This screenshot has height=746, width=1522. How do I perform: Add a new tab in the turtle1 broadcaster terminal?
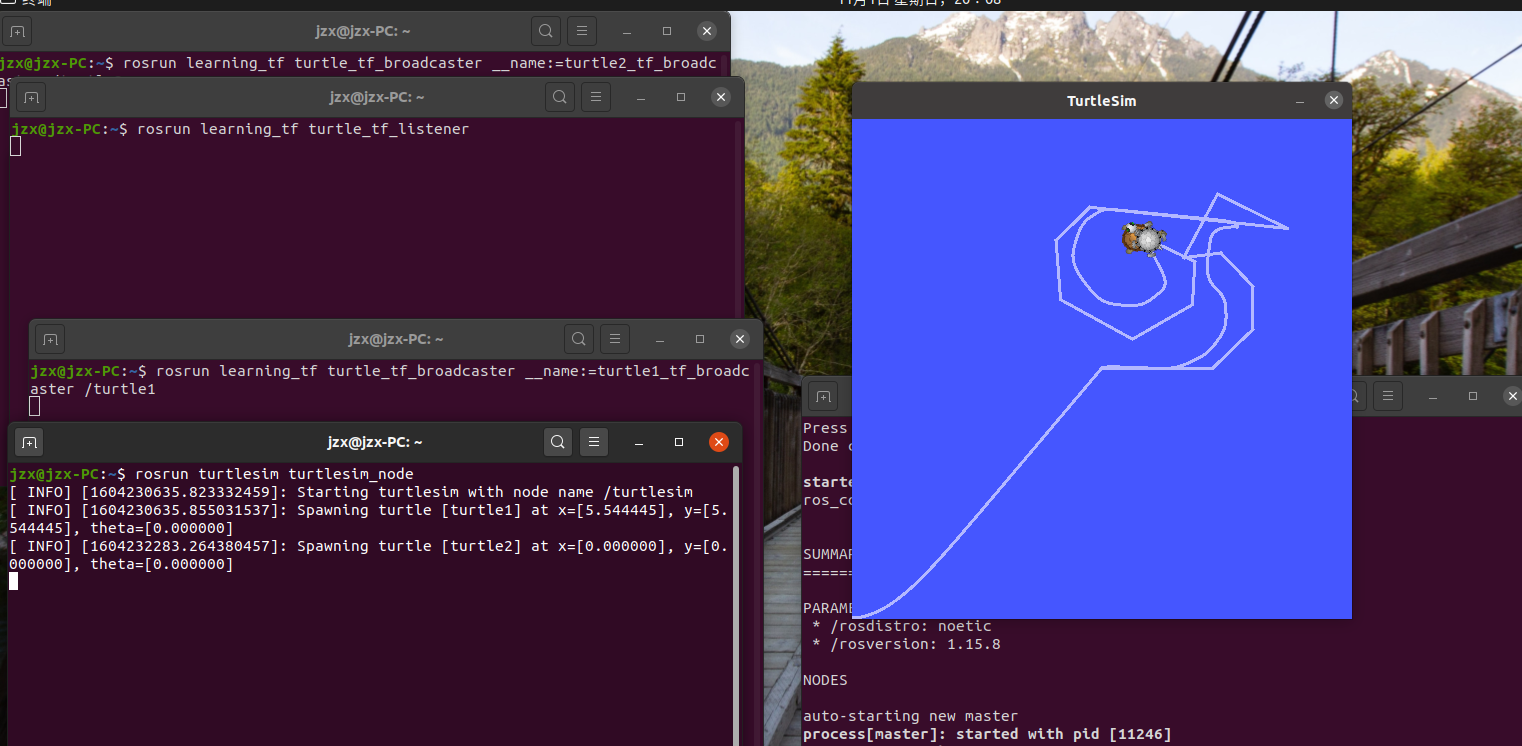click(x=50, y=340)
